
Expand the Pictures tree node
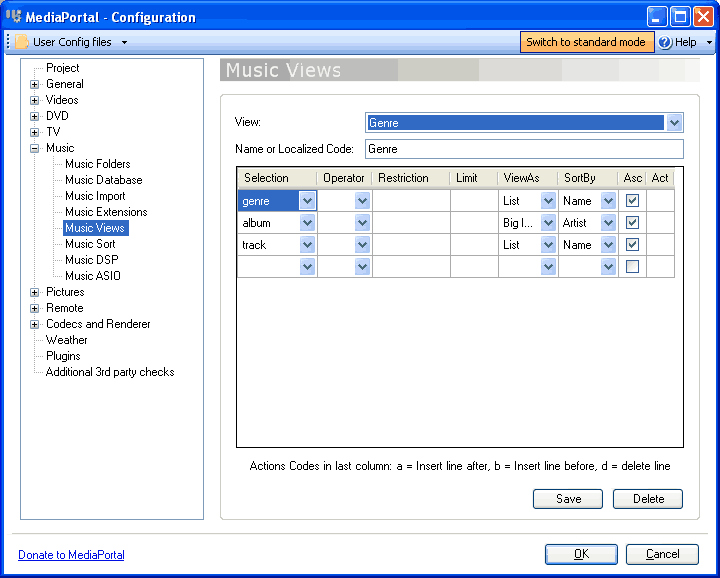pos(34,292)
